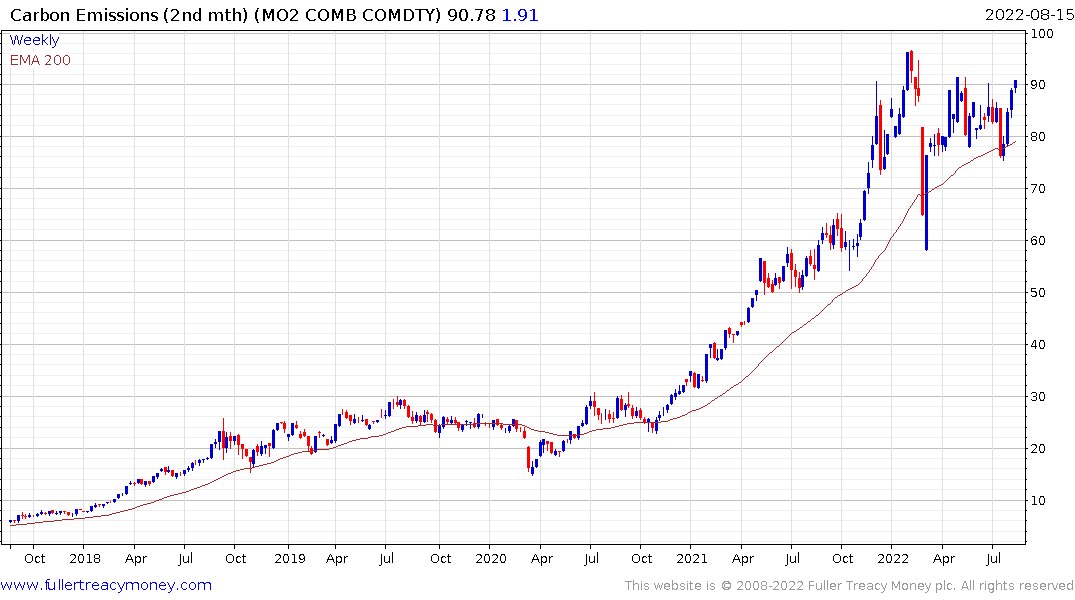Click the 2022 x-axis label
The width and height of the screenshot is (1075, 600).
click(893, 559)
